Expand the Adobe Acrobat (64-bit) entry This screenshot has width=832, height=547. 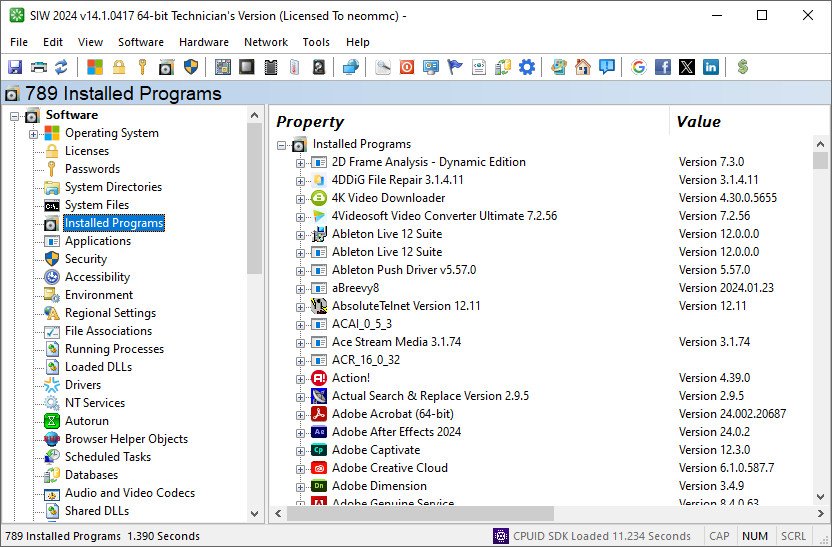(300, 414)
